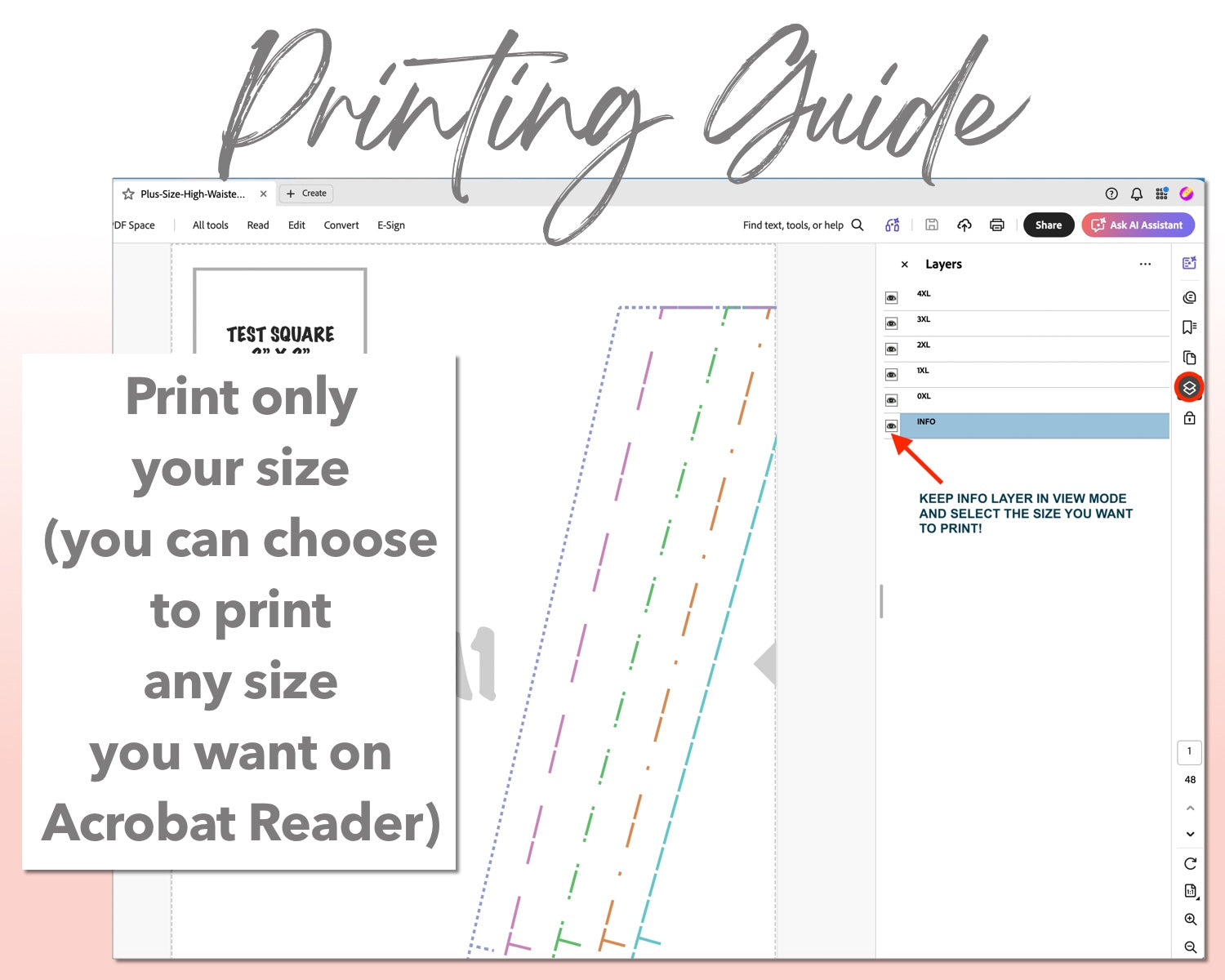Open the comments panel icon
This screenshot has height=980, width=1225.
[1189, 297]
